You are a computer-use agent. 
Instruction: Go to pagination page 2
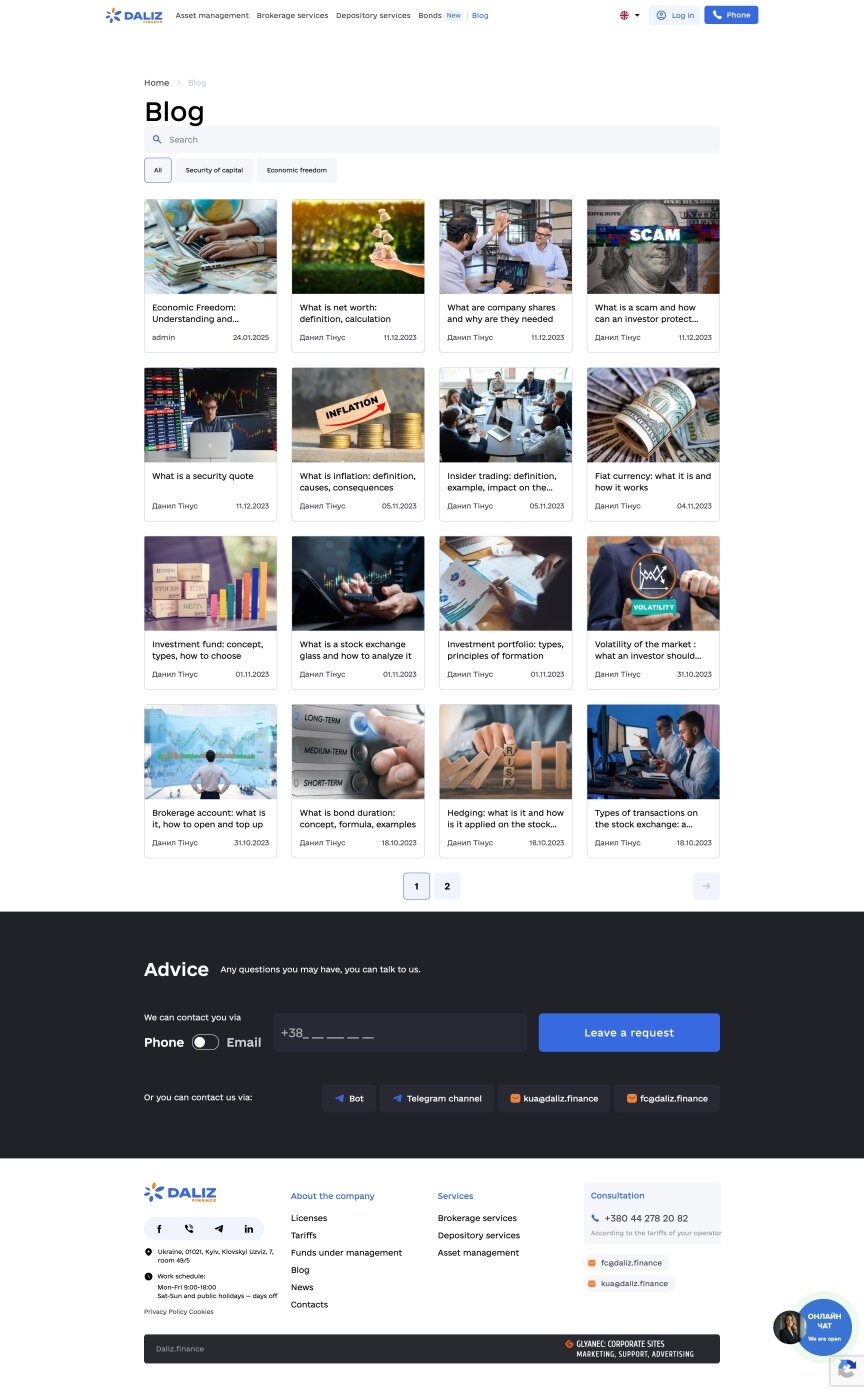click(447, 886)
